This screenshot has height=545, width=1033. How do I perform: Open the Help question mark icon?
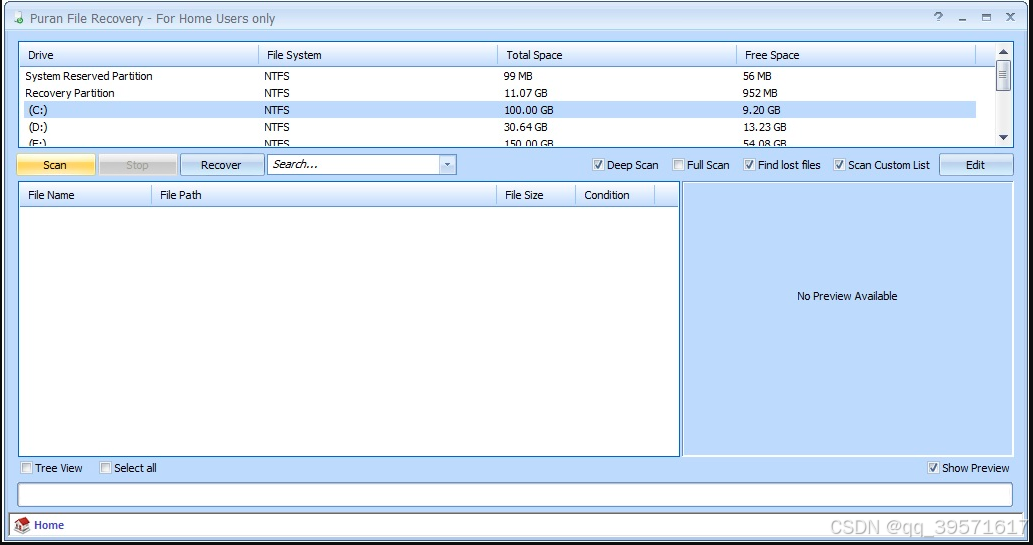coord(938,17)
